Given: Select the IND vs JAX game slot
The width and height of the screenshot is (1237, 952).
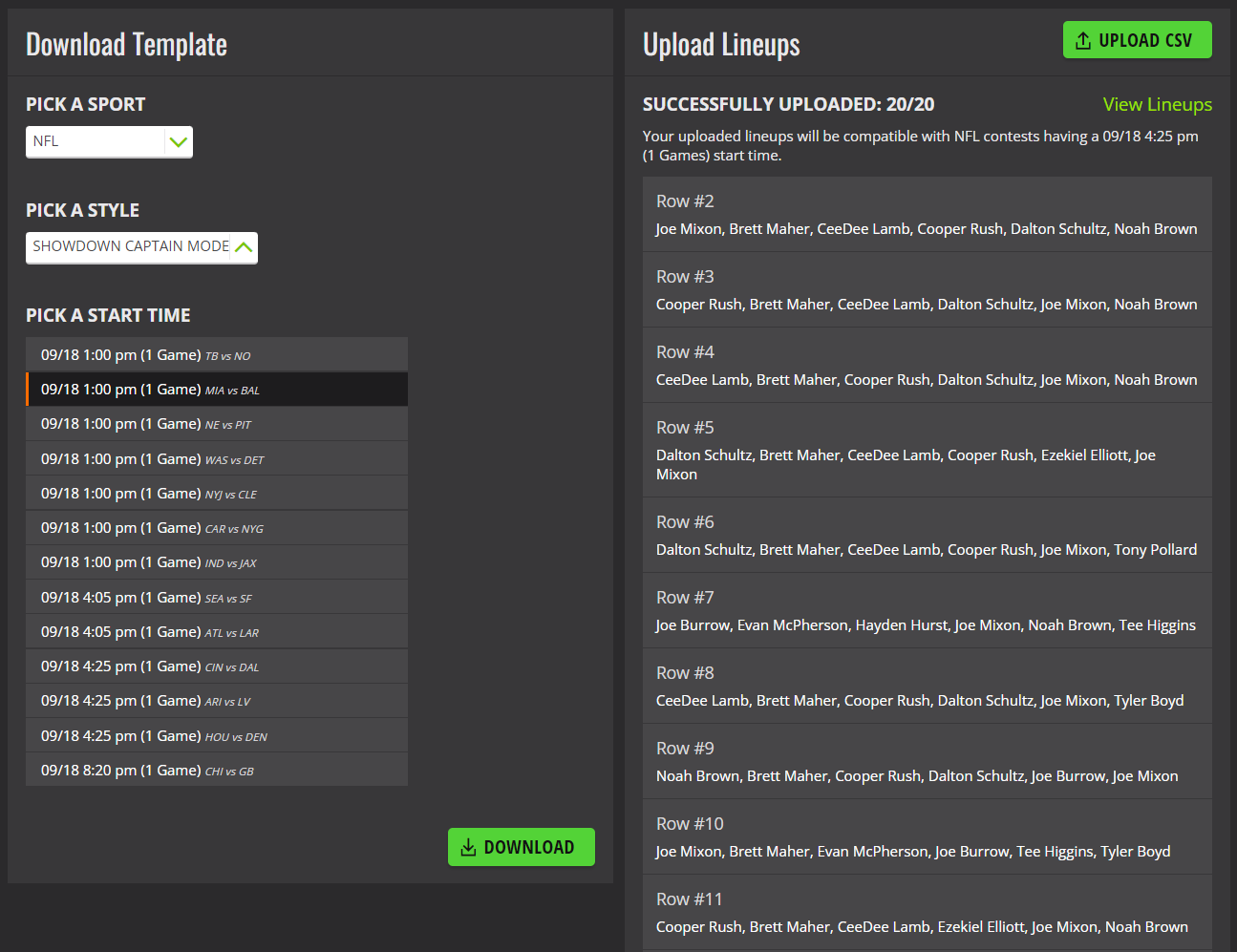Looking at the screenshot, I should tap(217, 562).
